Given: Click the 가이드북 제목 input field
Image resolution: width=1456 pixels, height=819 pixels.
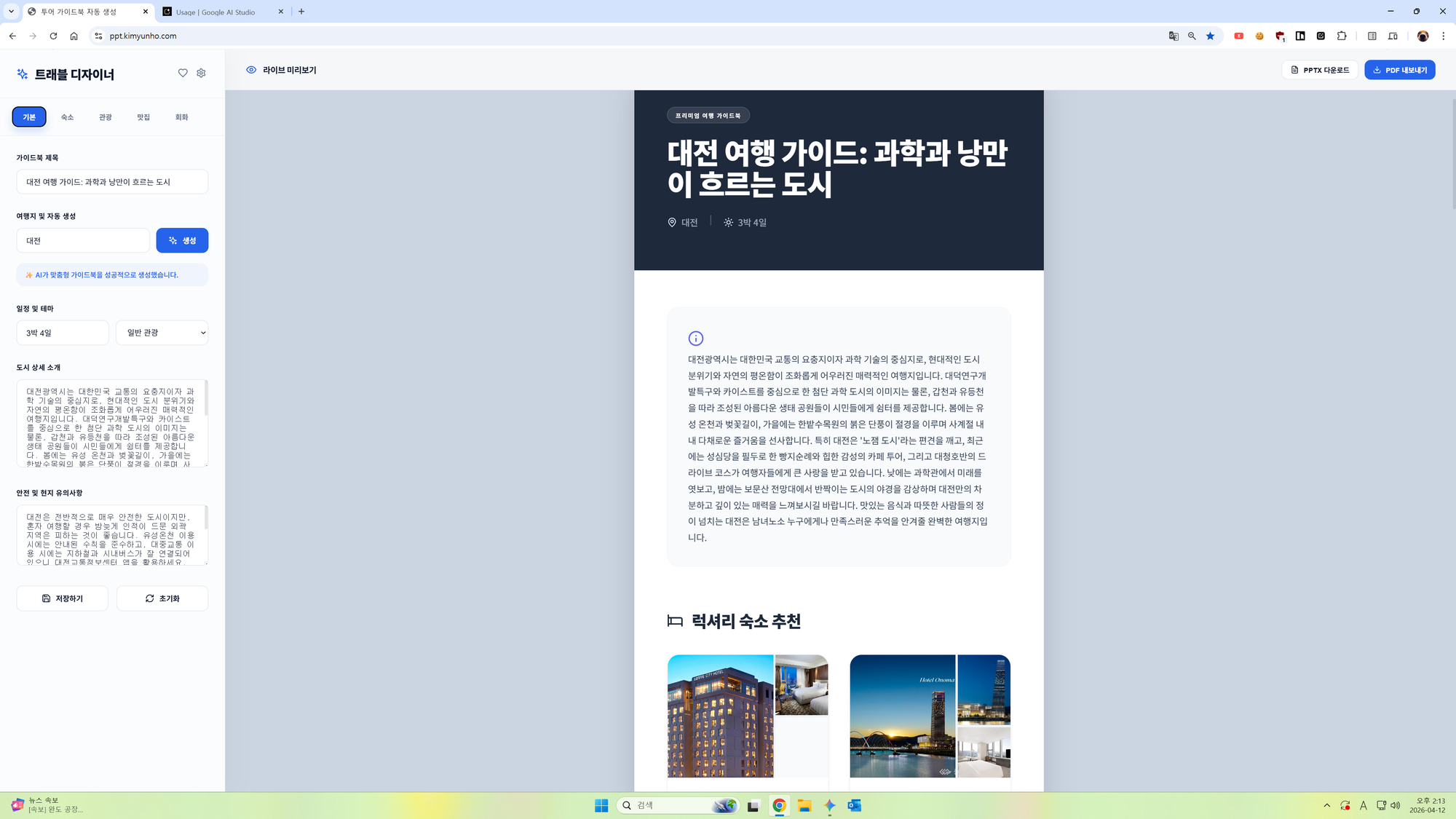Looking at the screenshot, I should tap(112, 182).
